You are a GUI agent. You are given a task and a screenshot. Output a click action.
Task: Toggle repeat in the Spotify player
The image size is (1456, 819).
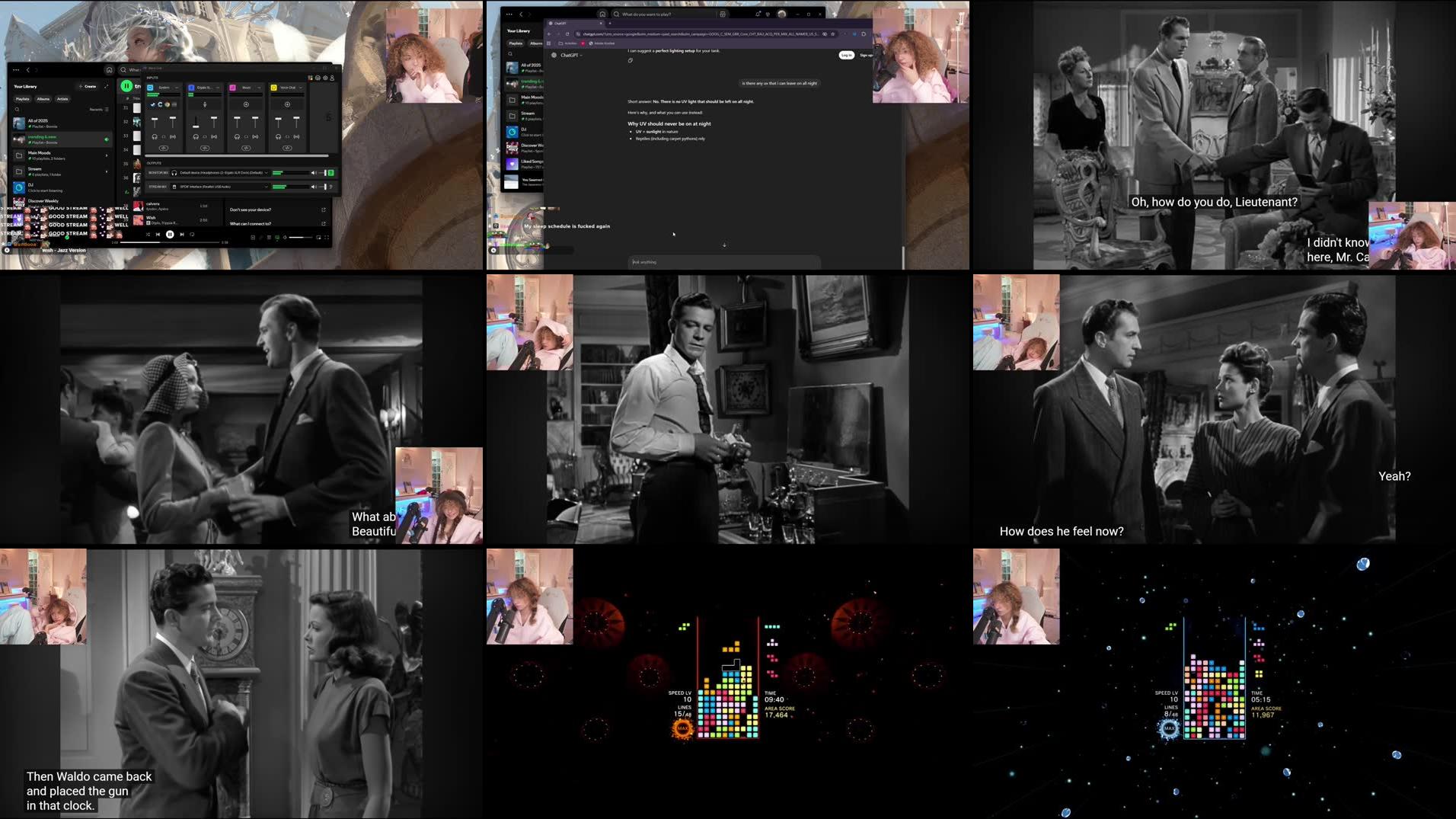193,235
